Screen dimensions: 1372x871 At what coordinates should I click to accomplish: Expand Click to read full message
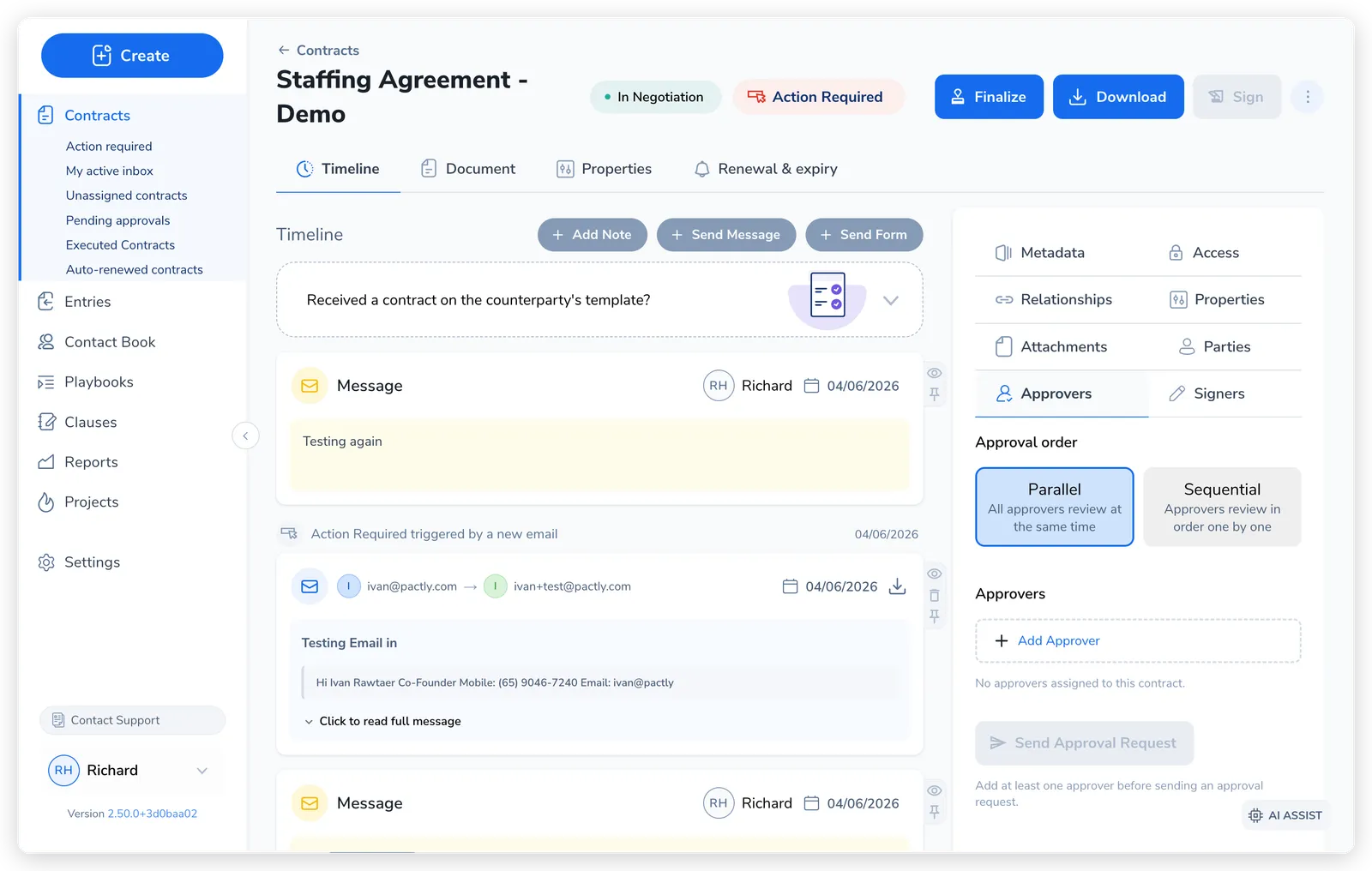pyautogui.click(x=382, y=722)
